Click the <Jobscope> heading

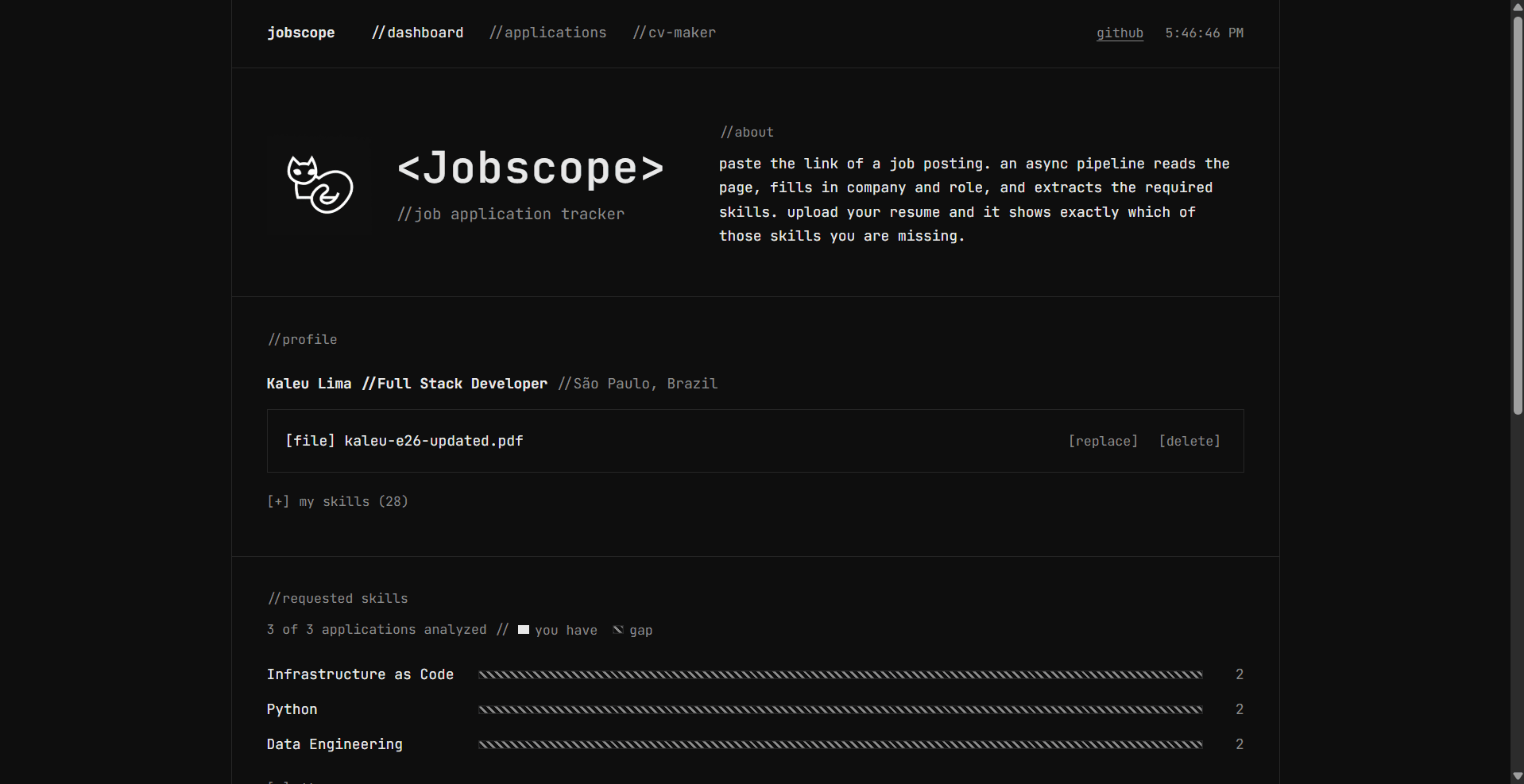pos(531,168)
